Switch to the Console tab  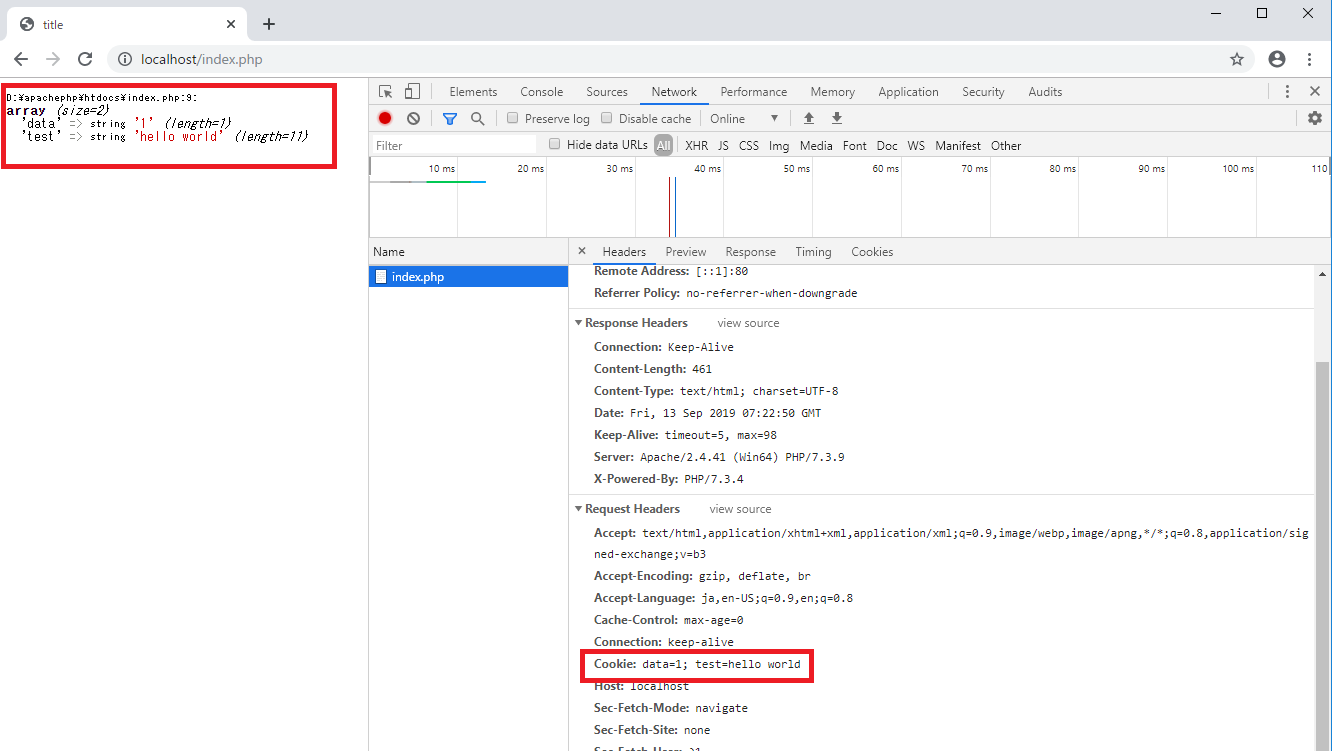(x=541, y=92)
